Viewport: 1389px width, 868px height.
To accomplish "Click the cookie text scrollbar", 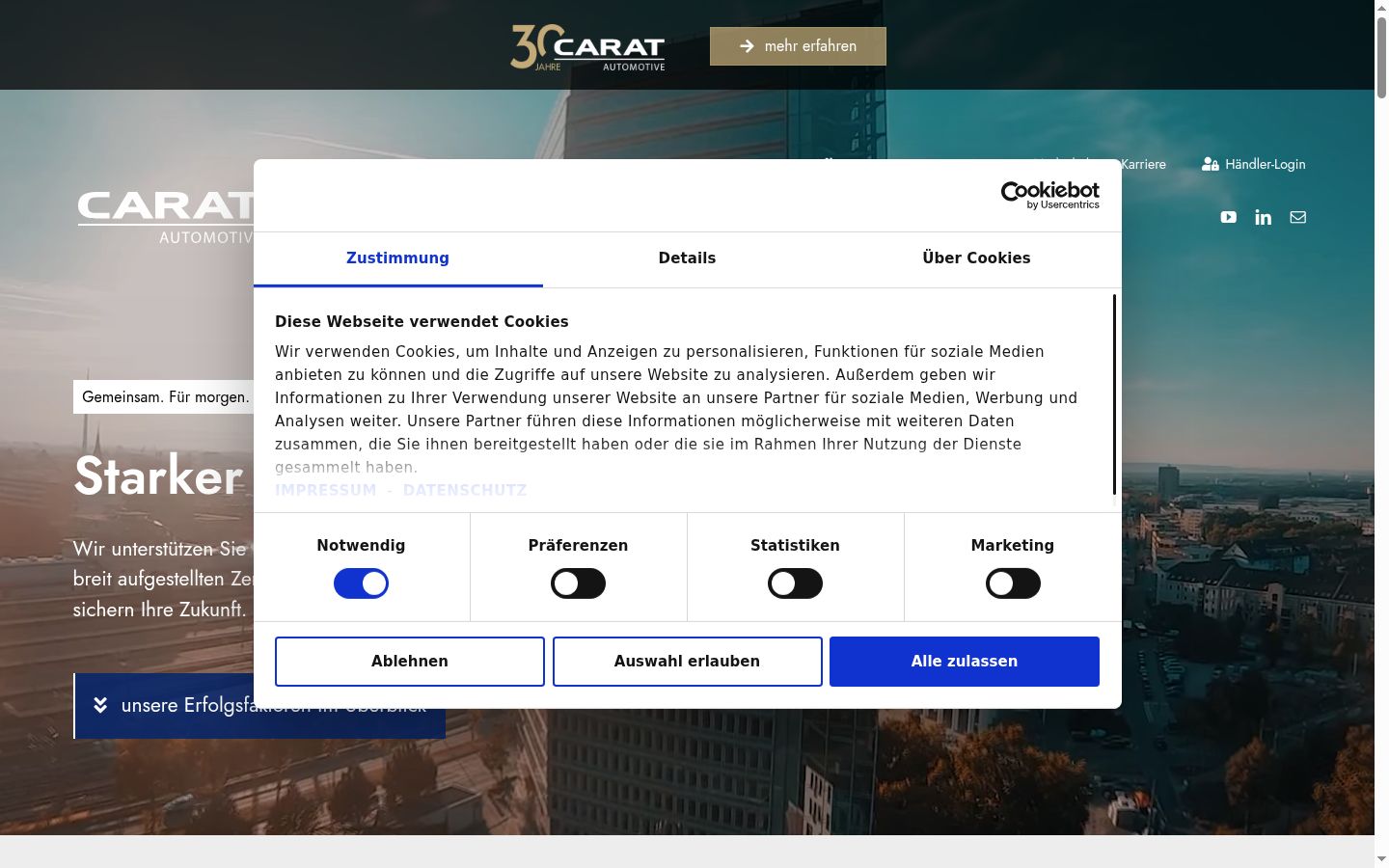I will pyautogui.click(x=1114, y=395).
